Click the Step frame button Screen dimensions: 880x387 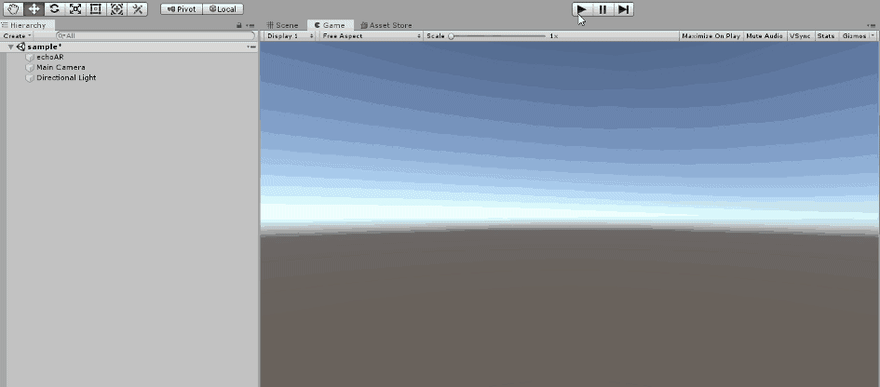(623, 10)
